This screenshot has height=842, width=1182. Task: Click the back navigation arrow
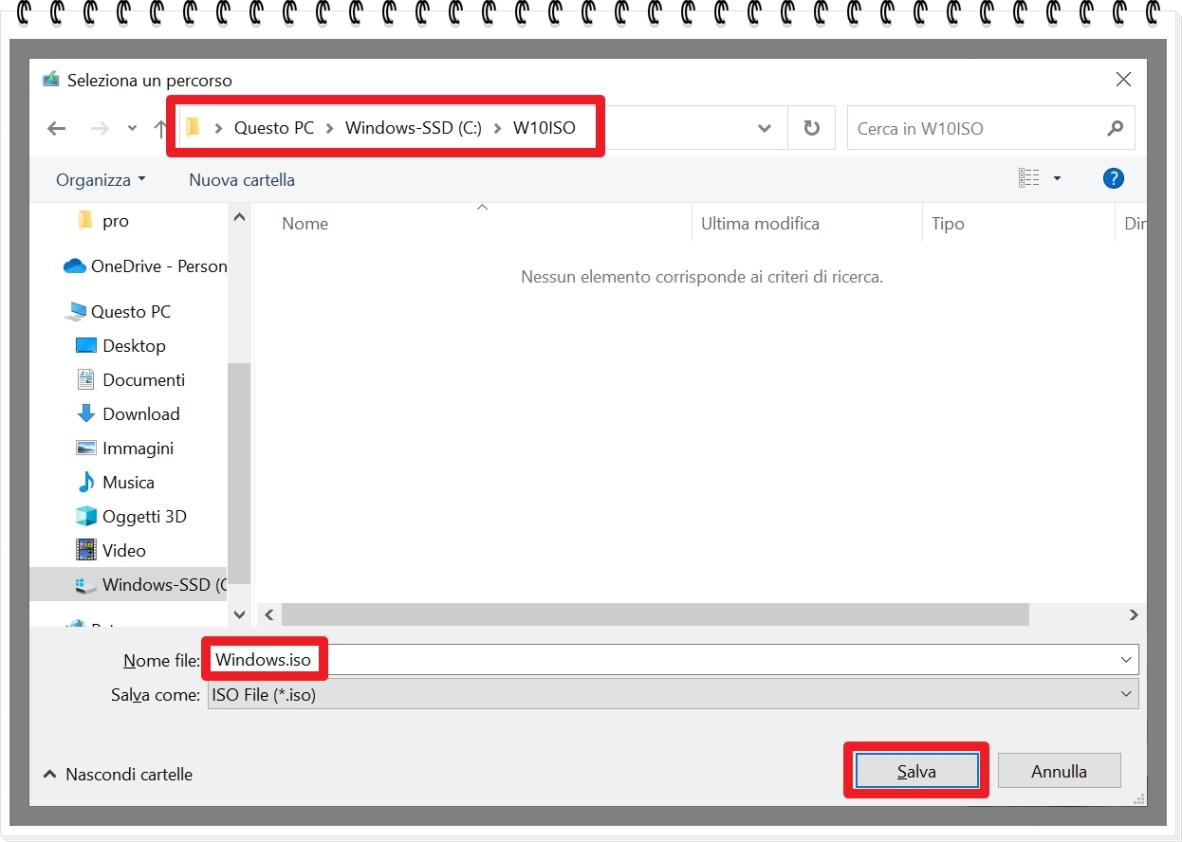coord(58,128)
